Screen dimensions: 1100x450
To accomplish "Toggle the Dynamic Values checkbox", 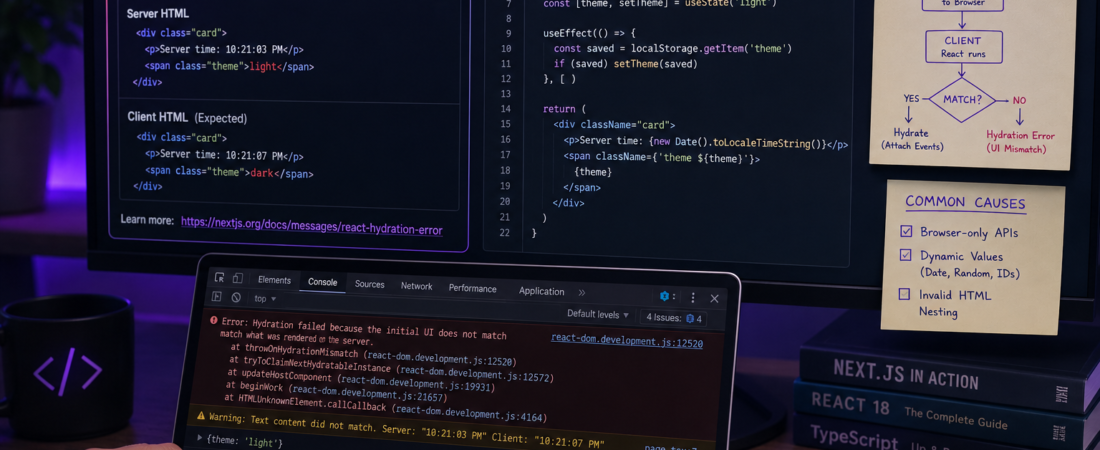I will click(906, 255).
